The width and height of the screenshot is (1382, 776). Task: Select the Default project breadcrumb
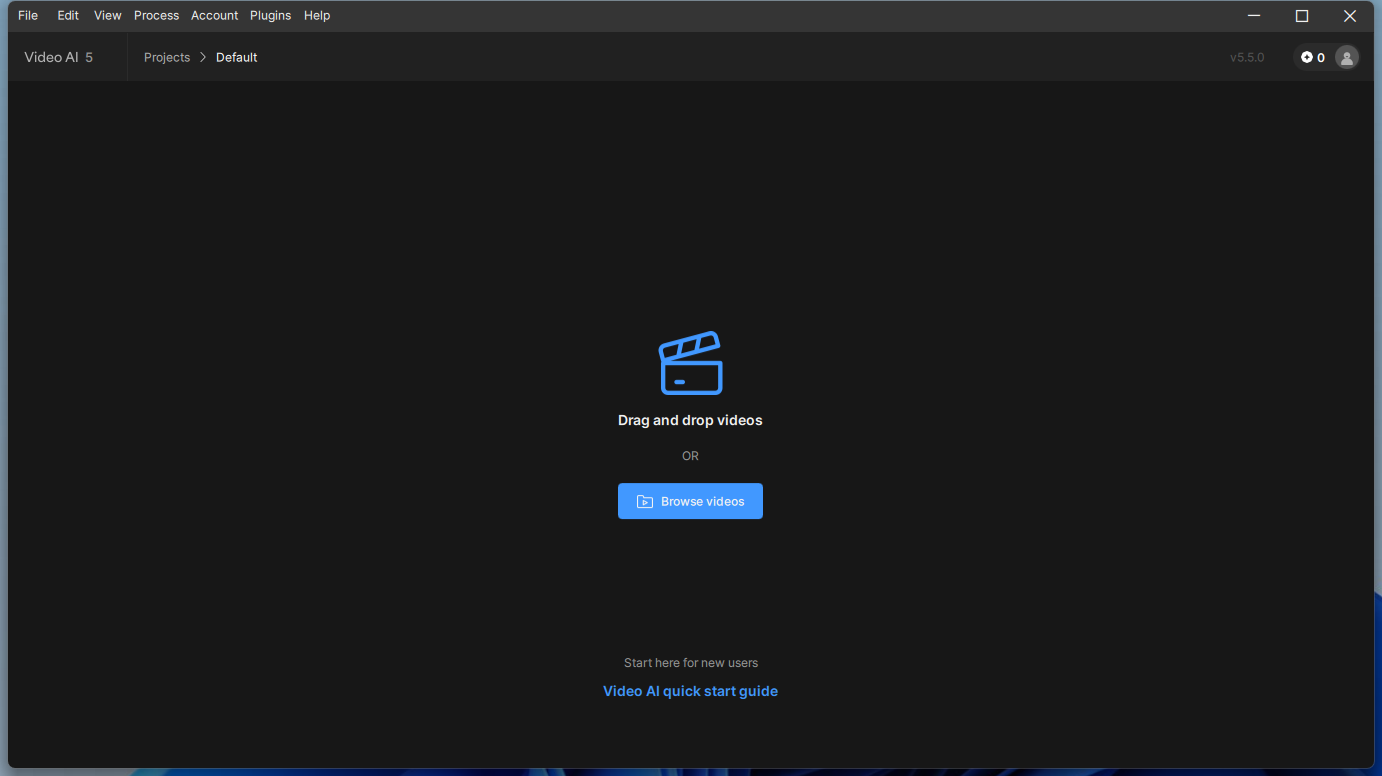point(237,57)
